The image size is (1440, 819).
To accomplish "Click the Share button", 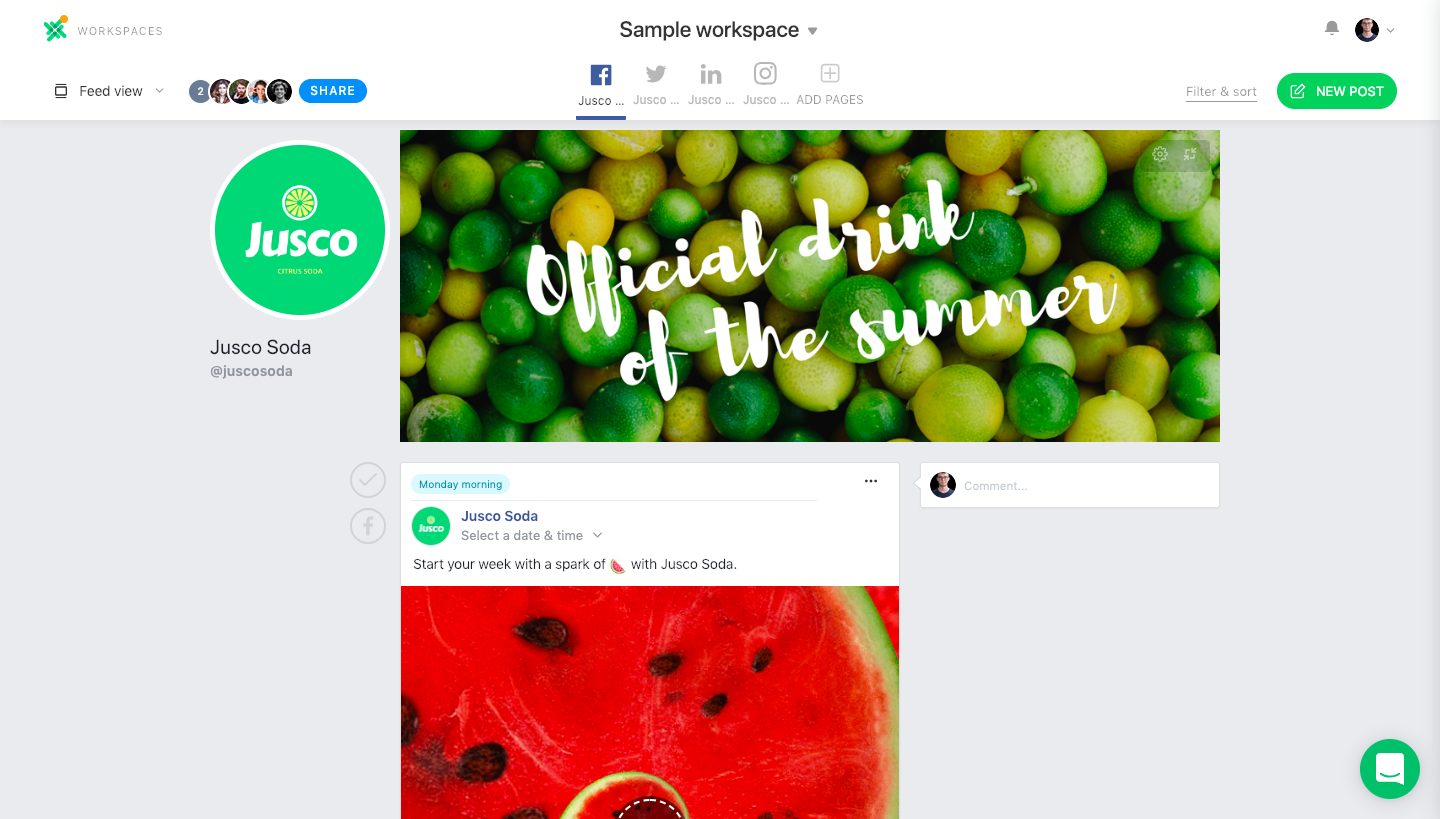I will (x=333, y=91).
